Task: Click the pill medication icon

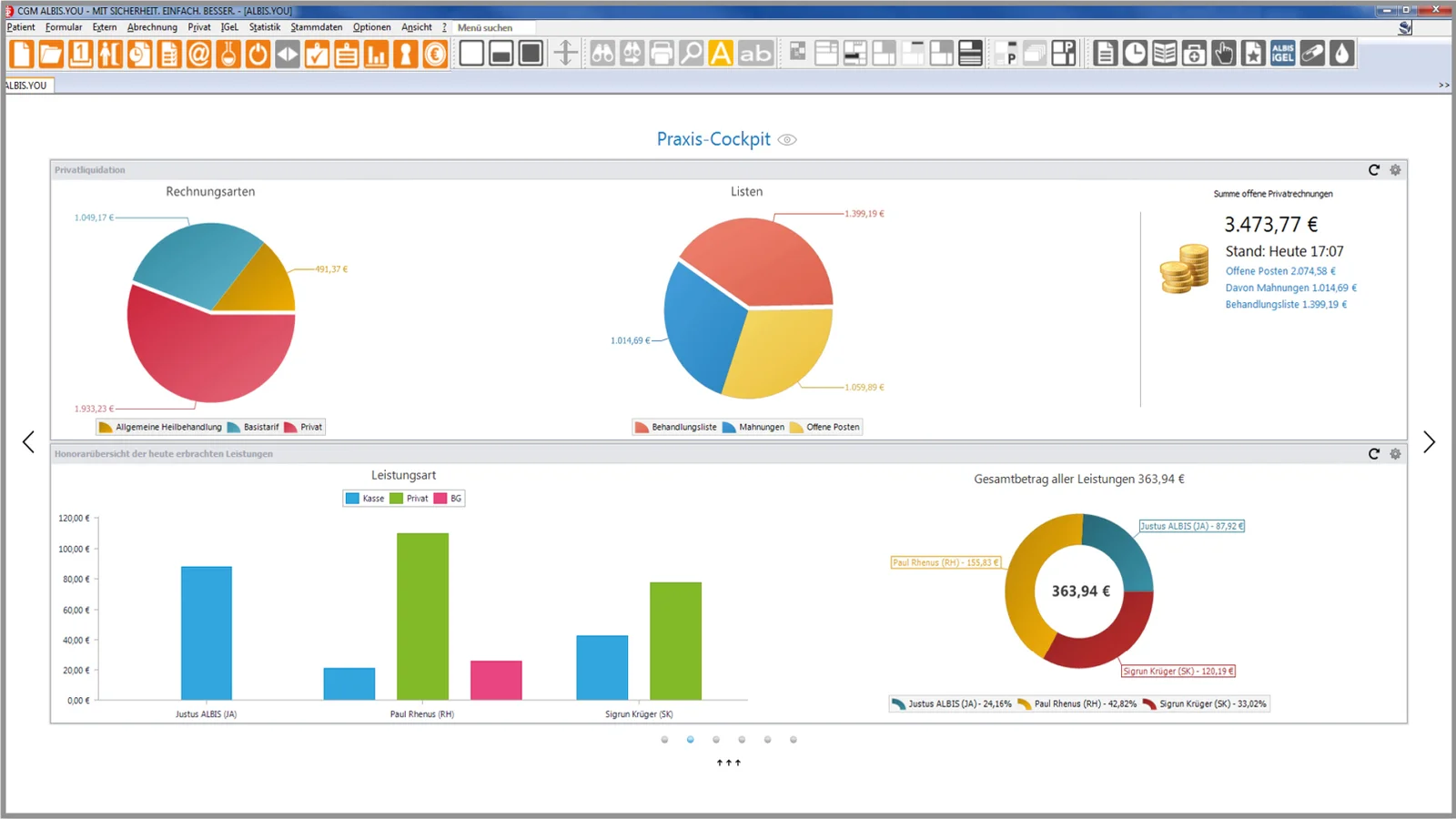Action: click(1312, 54)
